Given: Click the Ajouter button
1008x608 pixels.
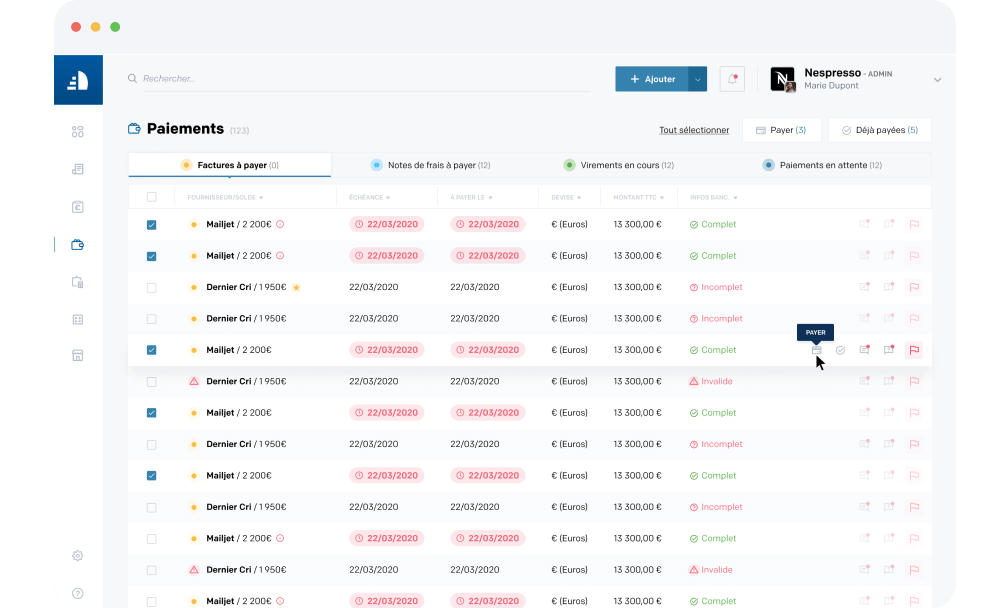Looking at the screenshot, I should (652, 79).
